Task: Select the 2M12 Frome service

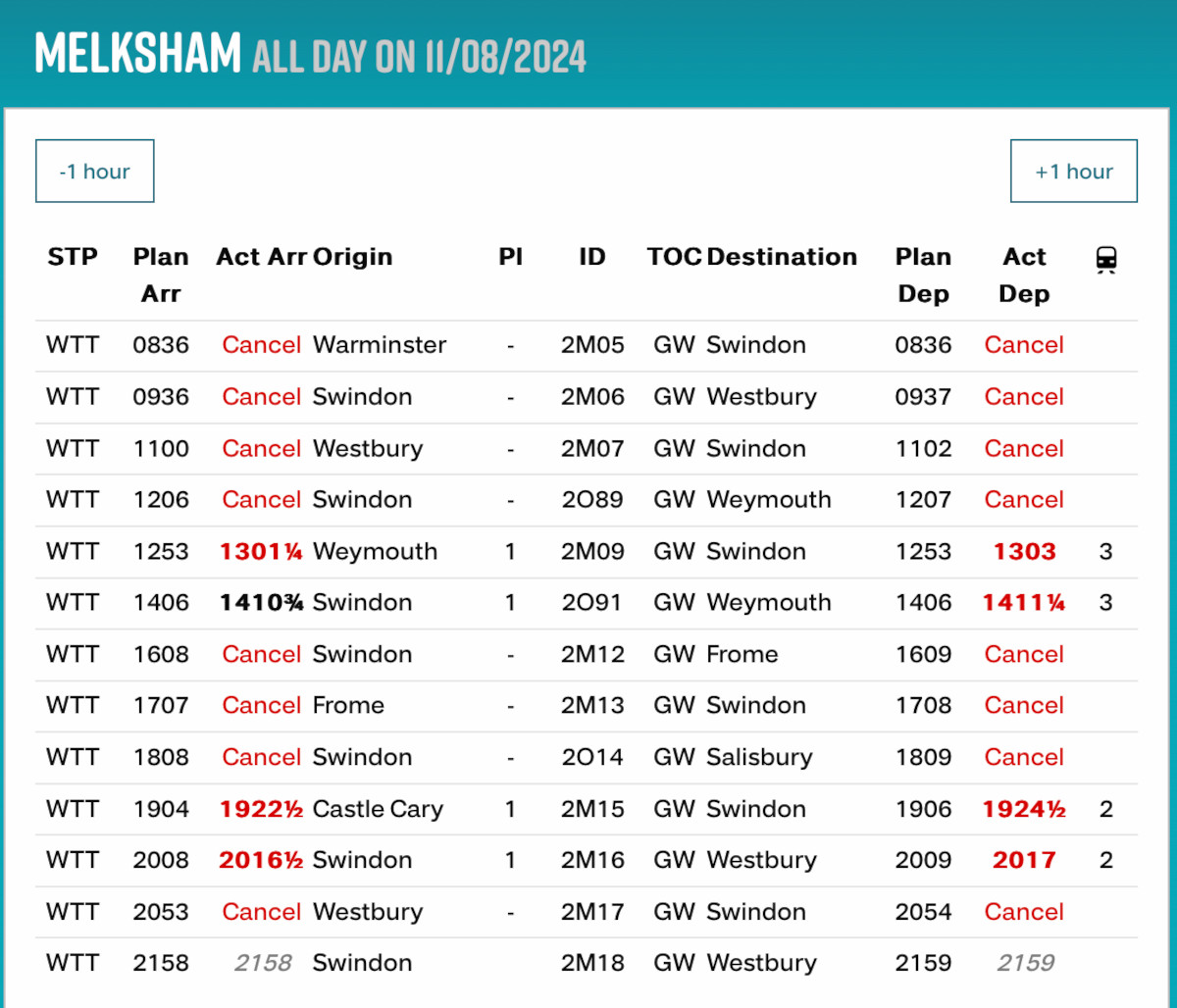Action: 592,655
